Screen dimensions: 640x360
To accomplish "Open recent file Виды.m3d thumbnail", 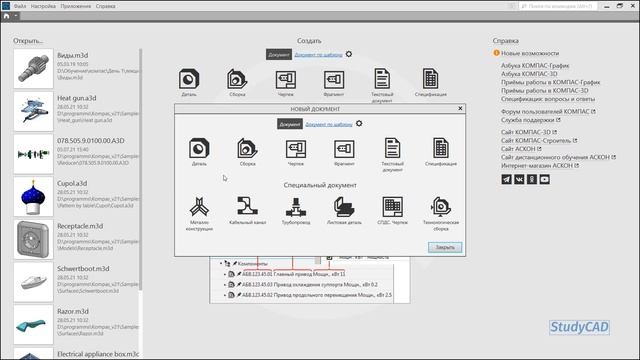I will click(x=33, y=69).
